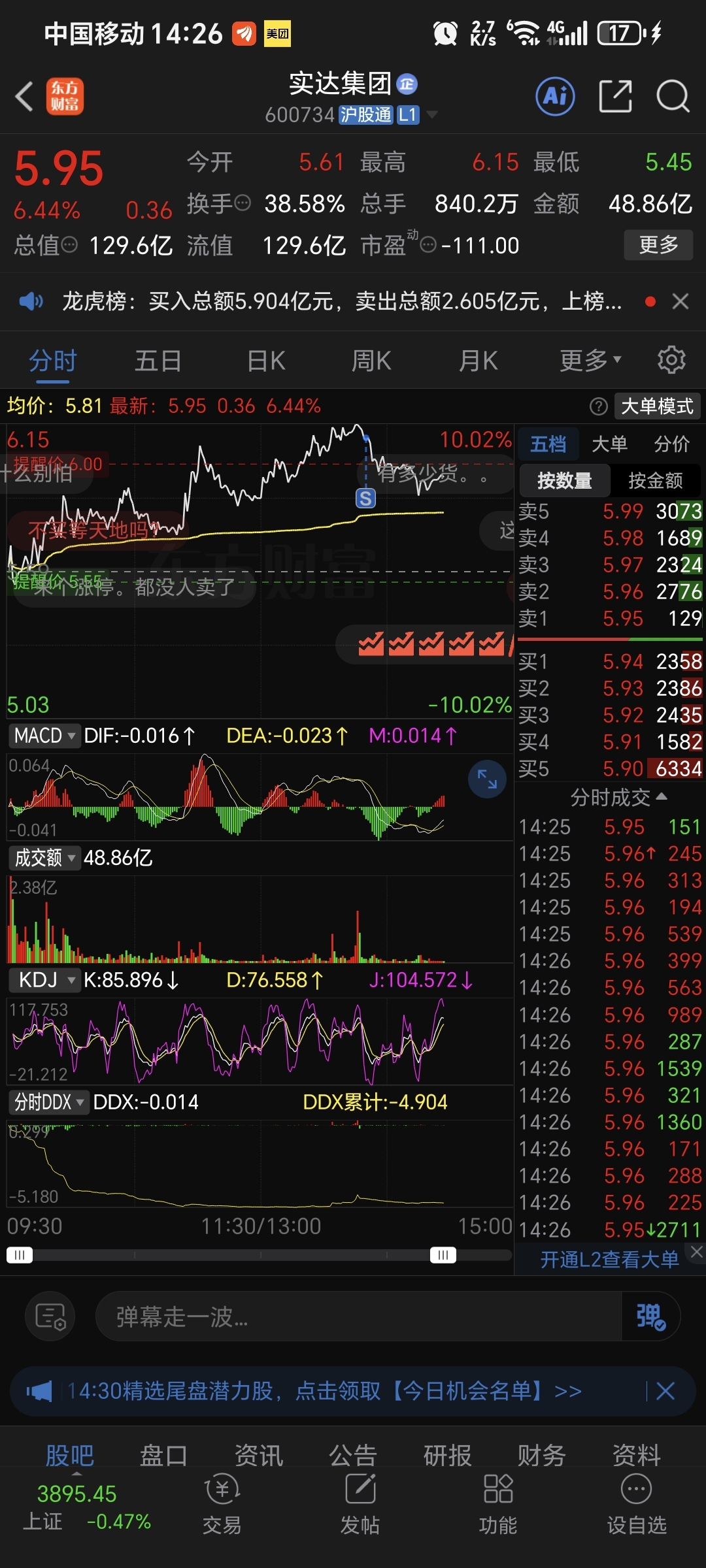Open the 更多 chart period dropdown

click(x=590, y=360)
